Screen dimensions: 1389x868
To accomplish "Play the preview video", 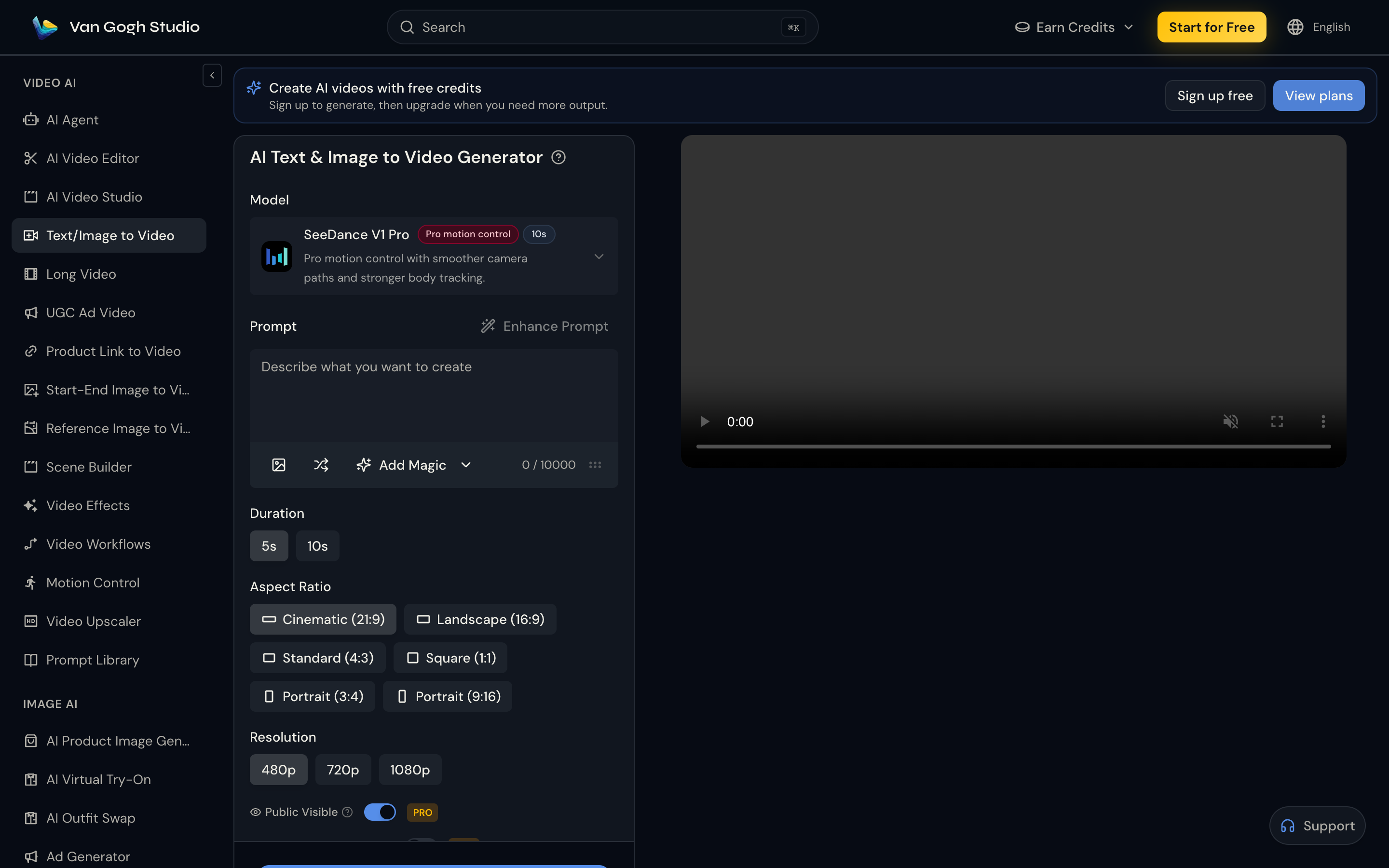I will [704, 422].
